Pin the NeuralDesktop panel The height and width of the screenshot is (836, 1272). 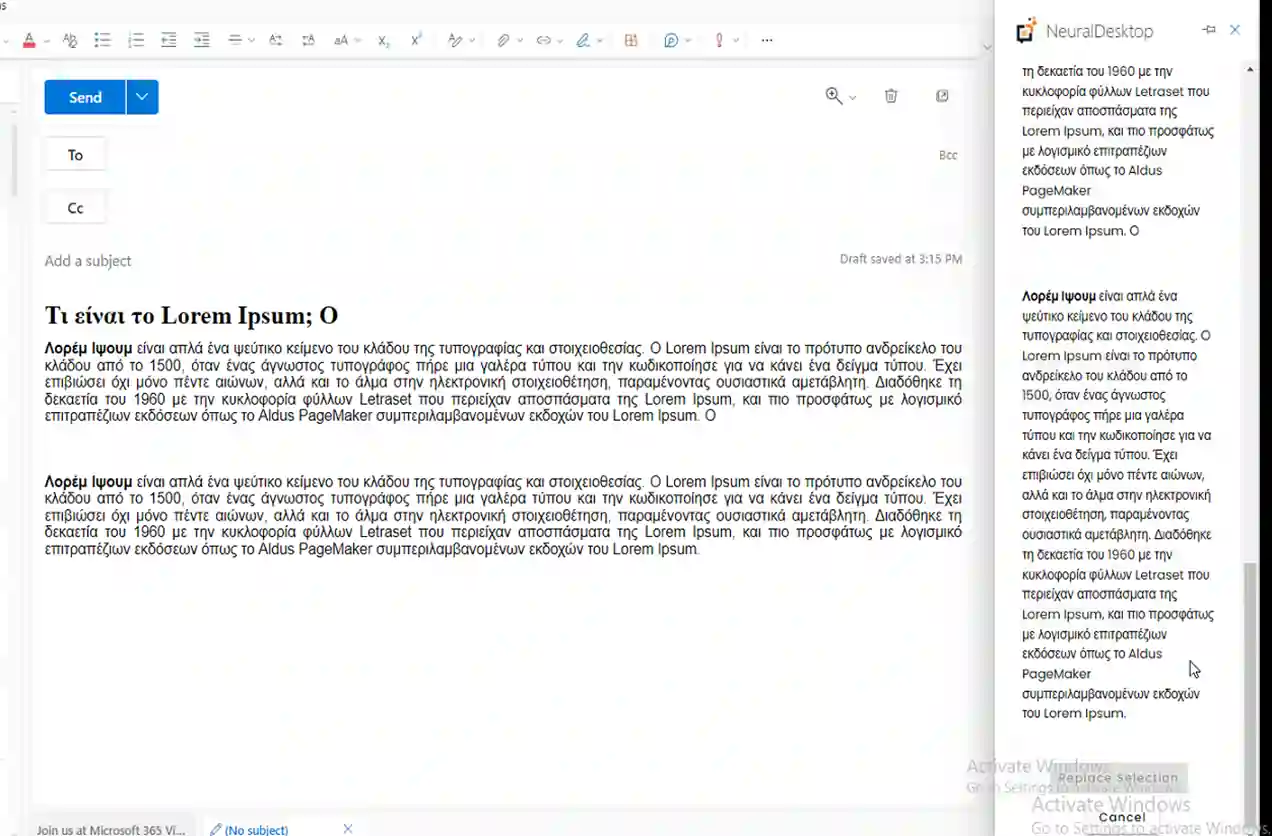click(1209, 30)
